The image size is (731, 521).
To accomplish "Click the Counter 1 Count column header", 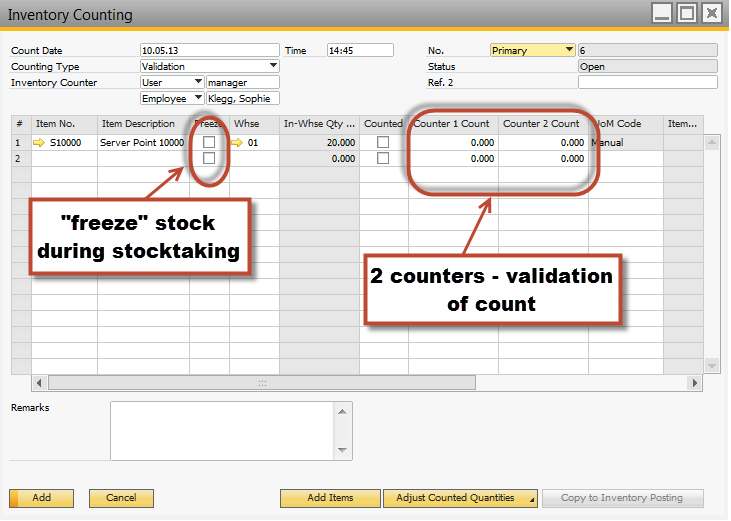I will click(x=452, y=124).
